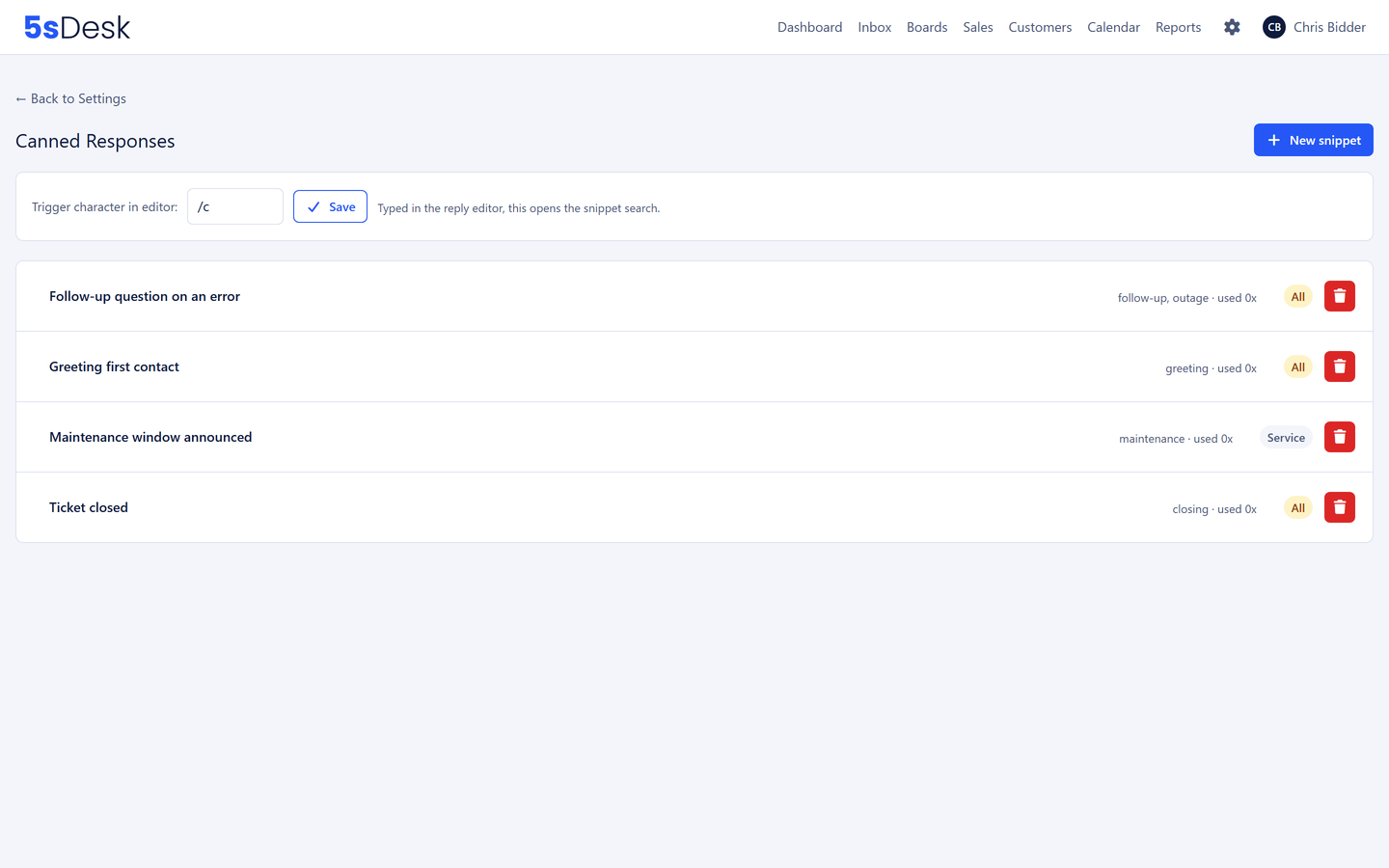Delete the Follow-up question on an error snippet
1389x868 pixels.
[x=1339, y=296]
